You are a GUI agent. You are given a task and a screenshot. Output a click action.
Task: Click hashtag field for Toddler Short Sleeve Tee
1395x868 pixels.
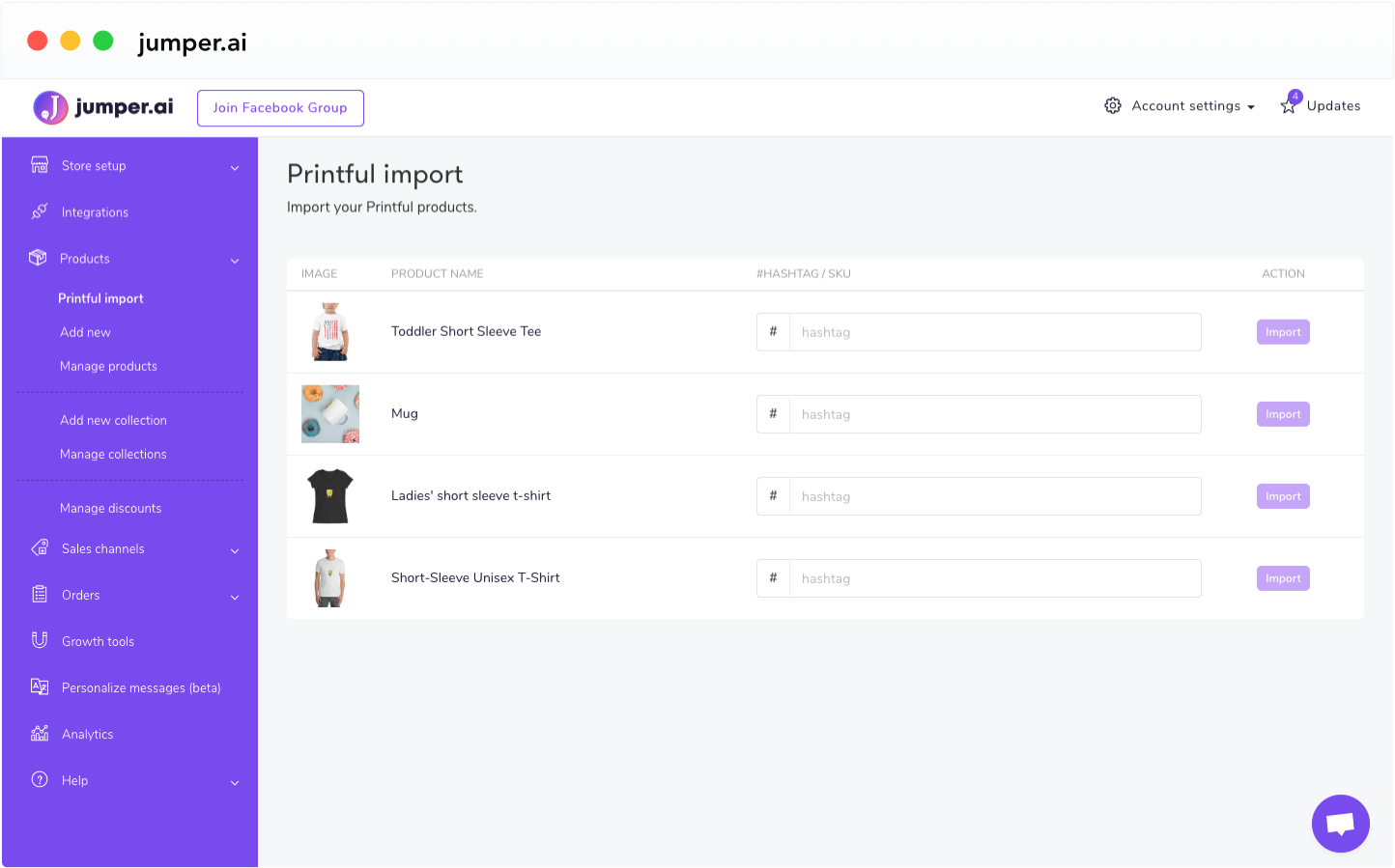click(x=995, y=332)
